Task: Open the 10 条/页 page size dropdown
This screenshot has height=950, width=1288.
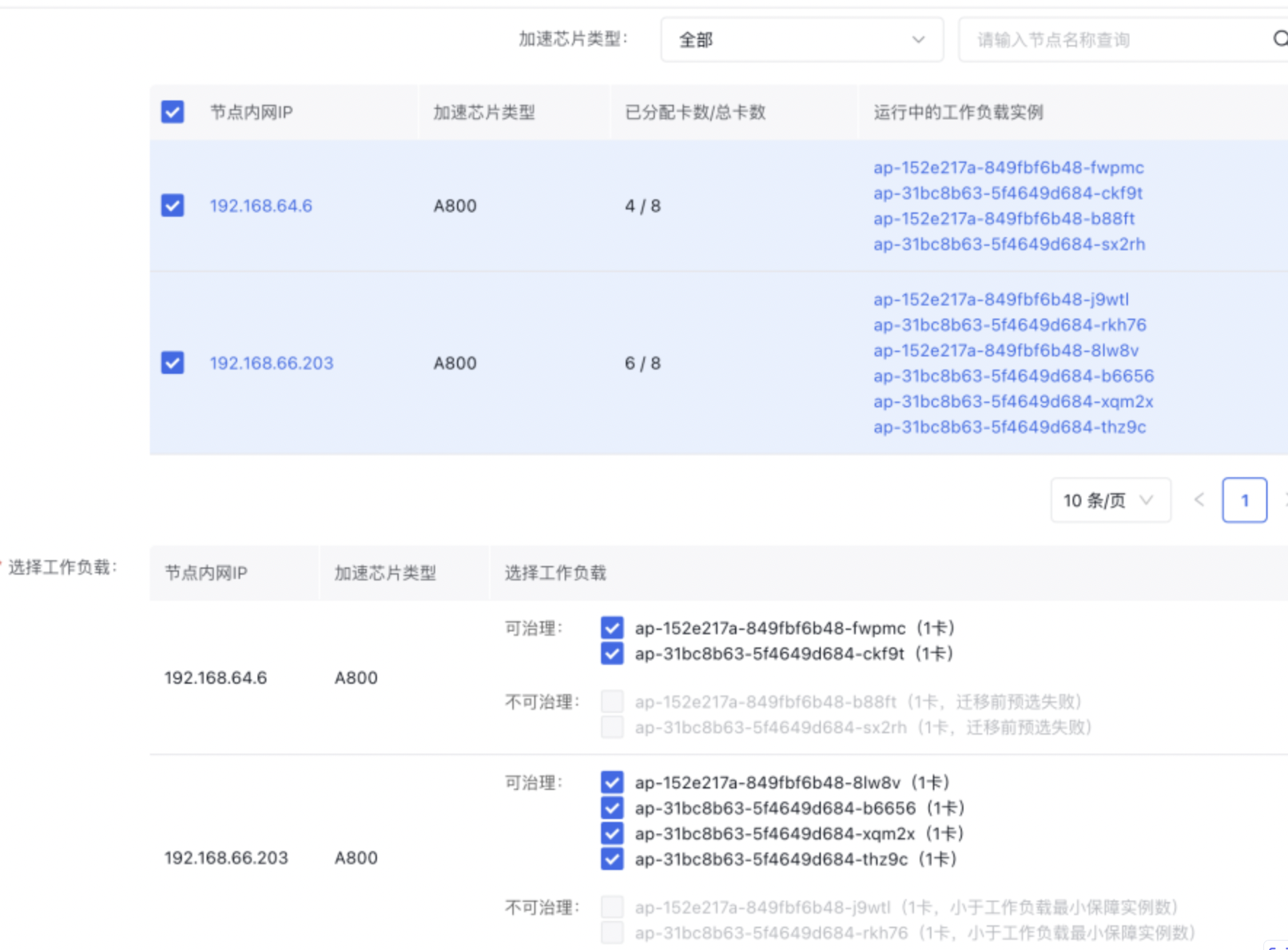Action: [x=1110, y=500]
